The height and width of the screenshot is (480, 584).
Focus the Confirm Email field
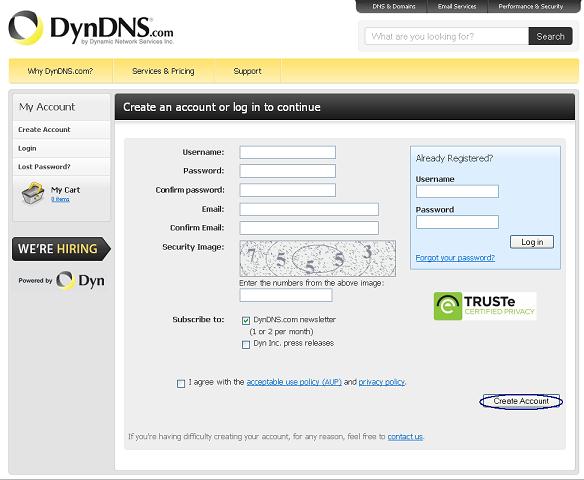coord(309,228)
